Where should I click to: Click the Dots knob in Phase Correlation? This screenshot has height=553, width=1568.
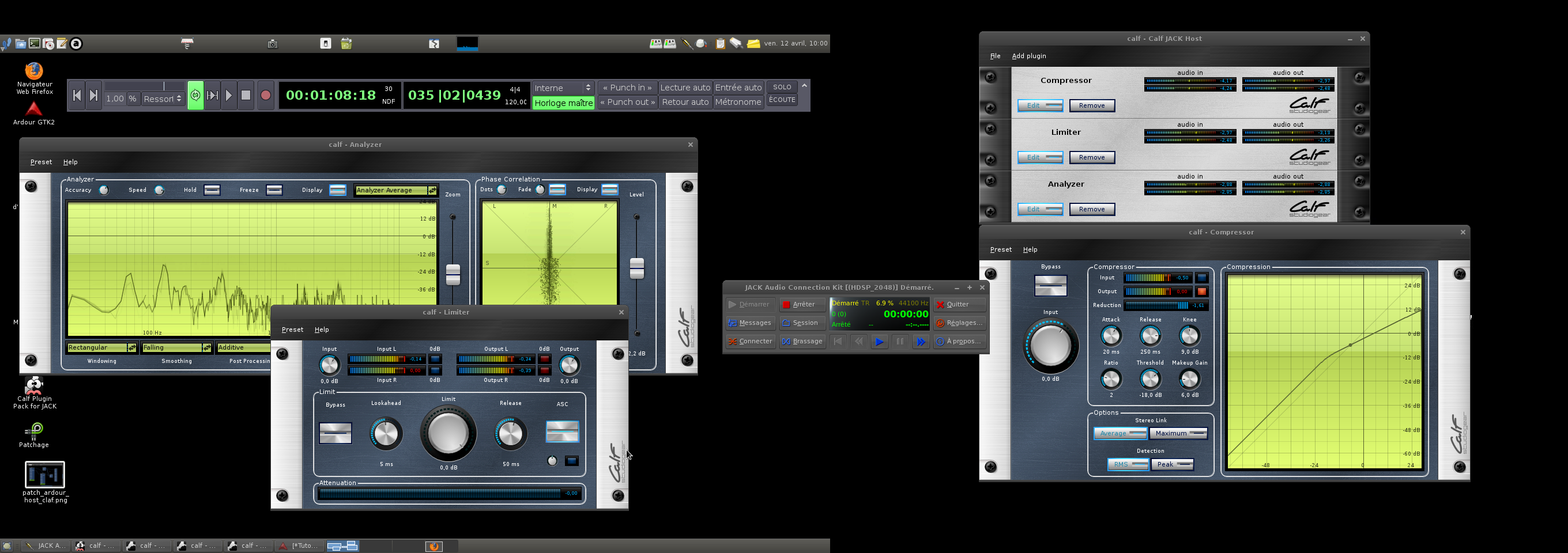502,189
